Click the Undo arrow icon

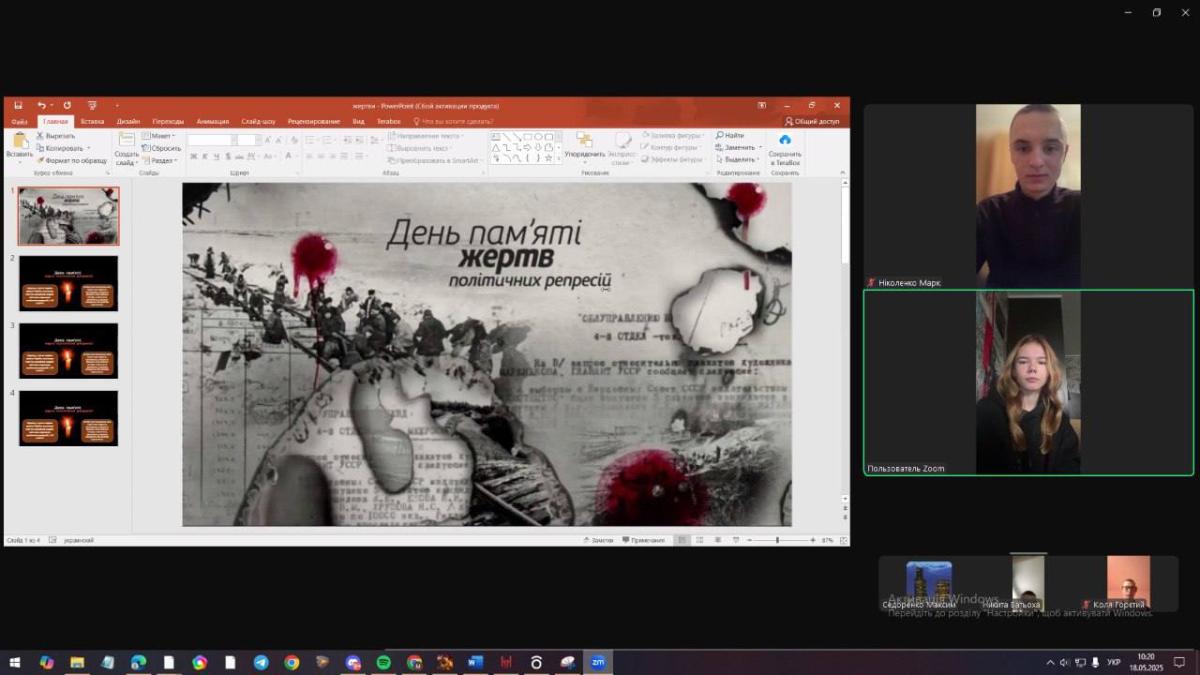(42, 105)
